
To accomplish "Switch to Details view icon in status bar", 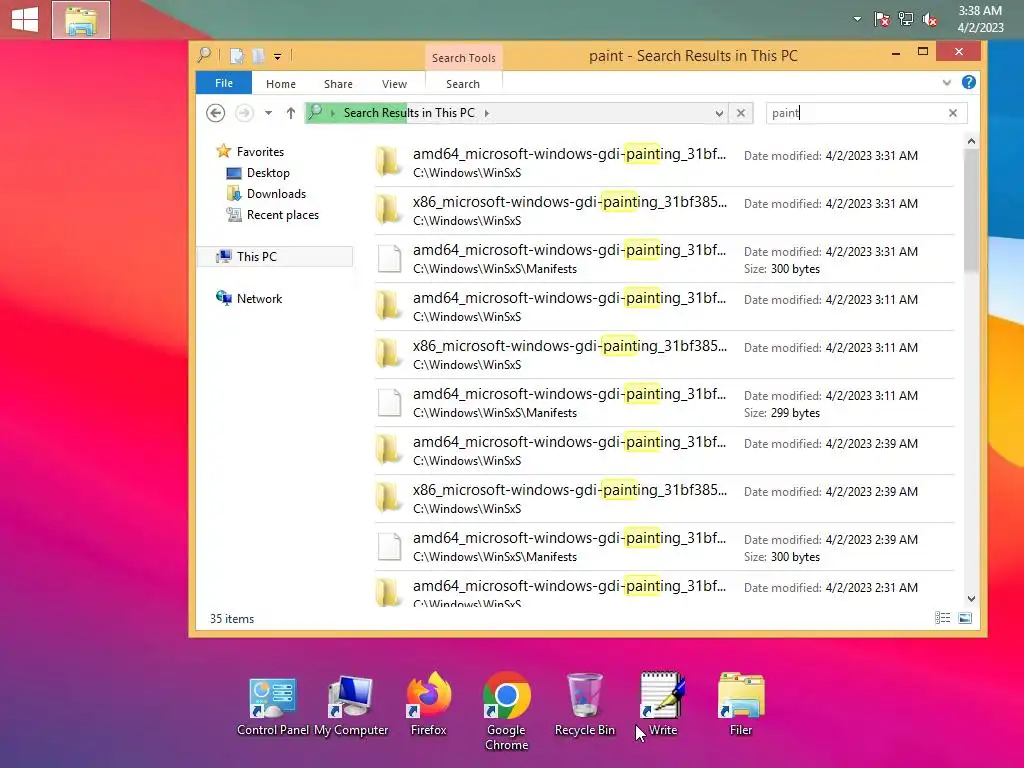I will coord(942,618).
